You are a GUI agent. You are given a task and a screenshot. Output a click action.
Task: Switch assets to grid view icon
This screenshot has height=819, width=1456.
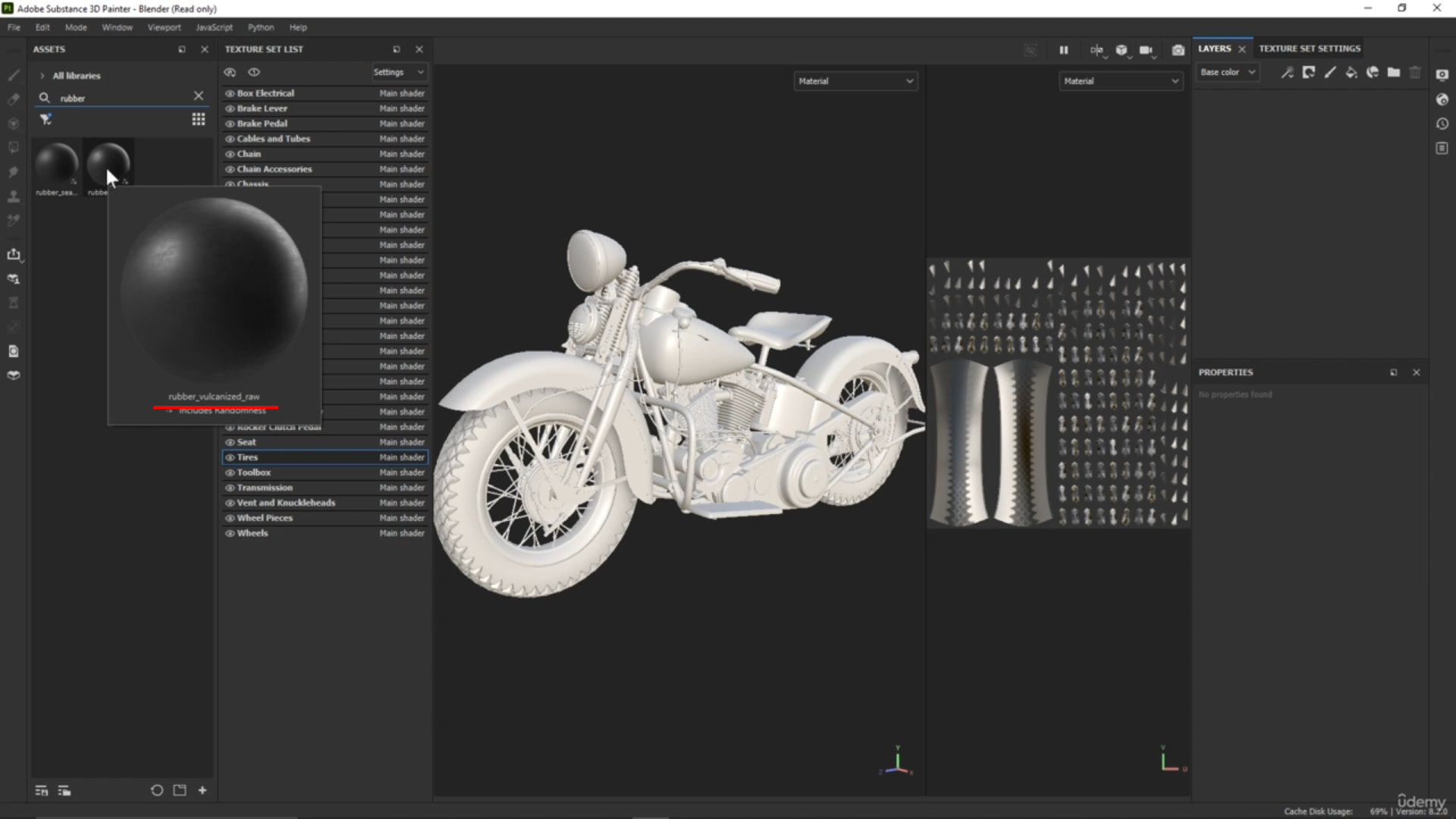(x=198, y=119)
